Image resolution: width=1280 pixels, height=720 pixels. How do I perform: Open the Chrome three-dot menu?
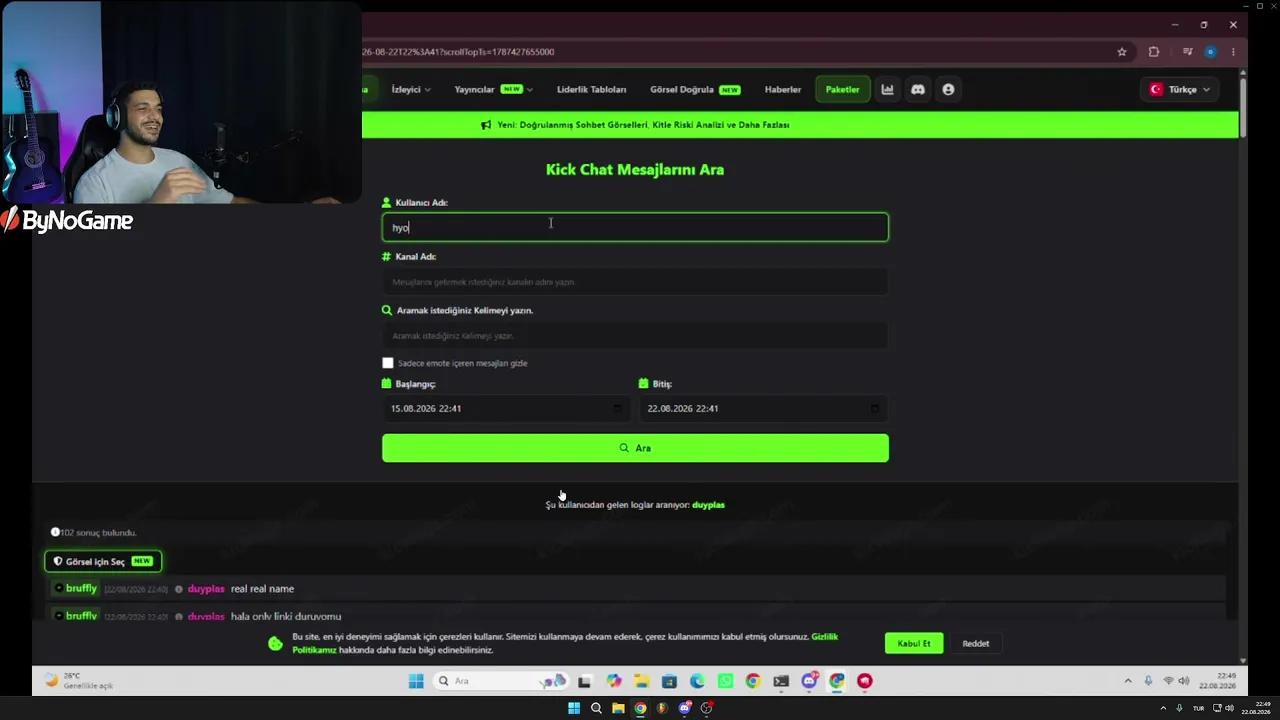pos(1233,52)
